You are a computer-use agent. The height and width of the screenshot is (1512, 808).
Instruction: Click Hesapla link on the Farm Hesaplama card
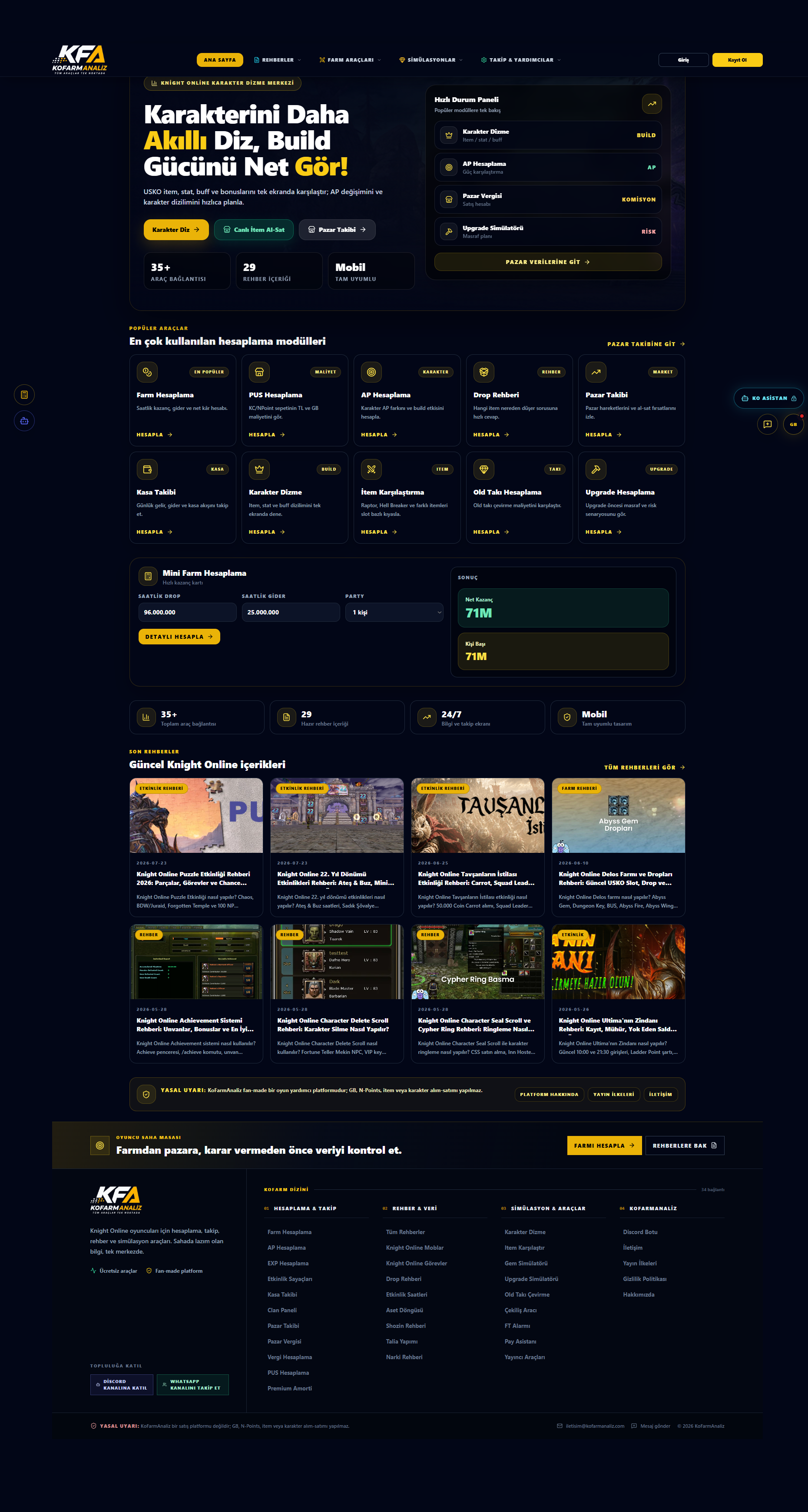(x=155, y=435)
